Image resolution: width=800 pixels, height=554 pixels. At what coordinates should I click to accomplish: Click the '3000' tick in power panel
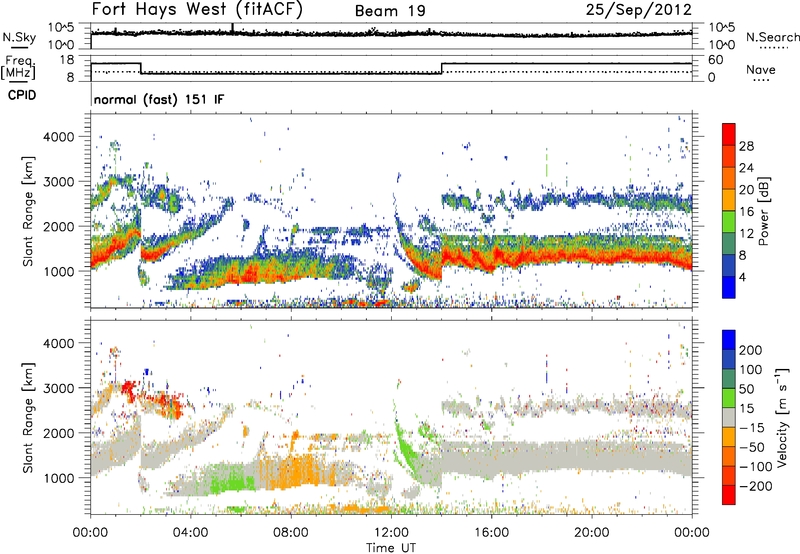tap(59, 182)
